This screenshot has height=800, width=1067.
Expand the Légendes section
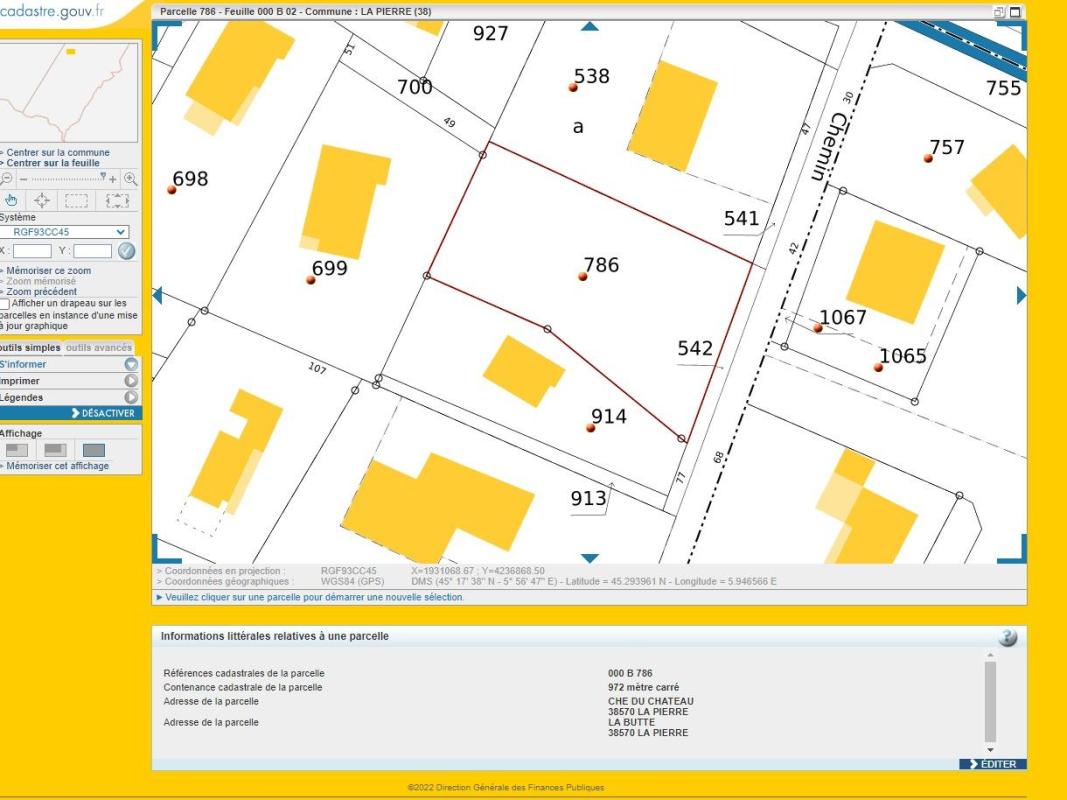tap(129, 397)
